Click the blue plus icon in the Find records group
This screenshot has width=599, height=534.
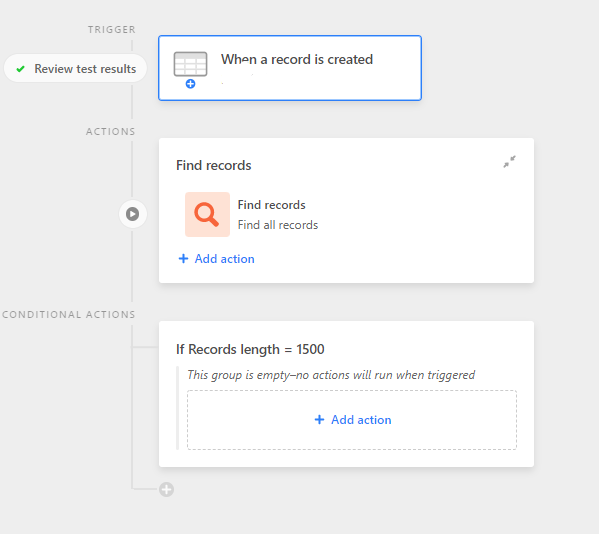pos(183,259)
